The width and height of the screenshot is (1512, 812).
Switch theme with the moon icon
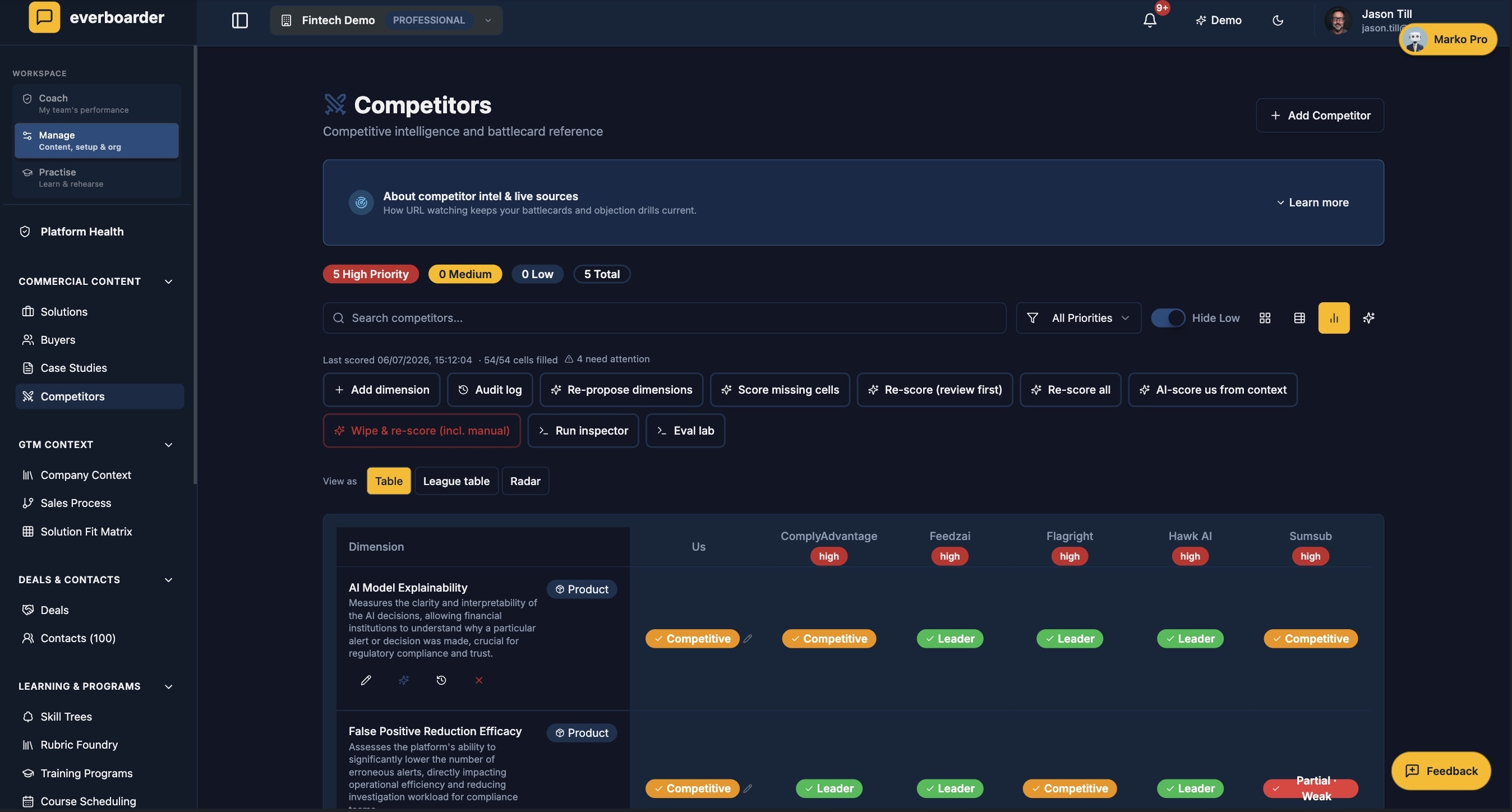tap(1278, 21)
